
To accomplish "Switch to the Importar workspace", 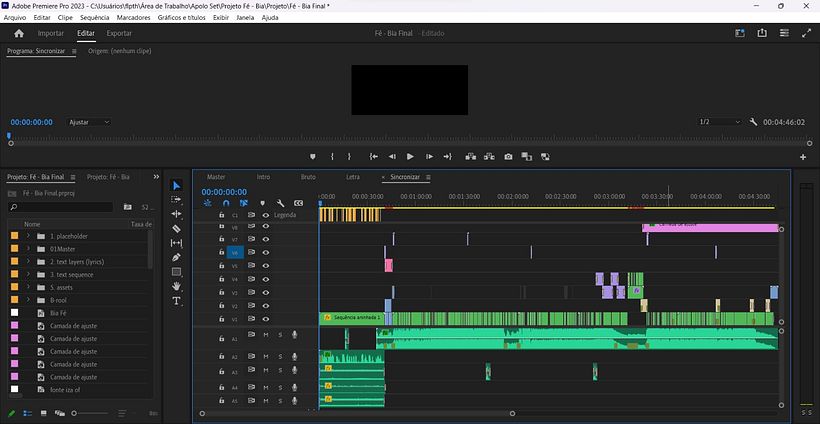I will tap(51, 33).
